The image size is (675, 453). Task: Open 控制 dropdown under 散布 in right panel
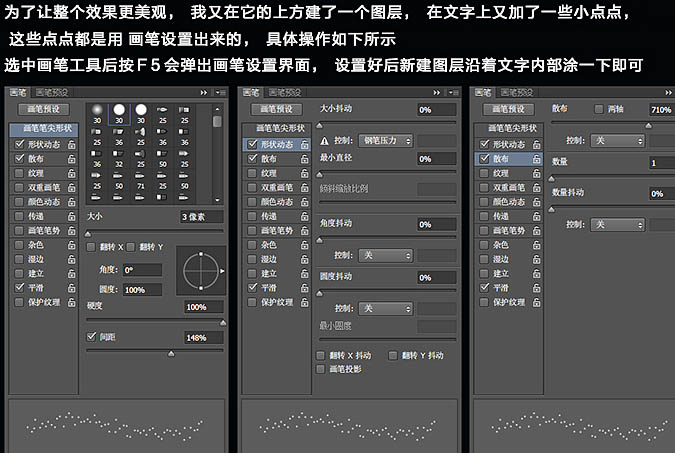coord(618,141)
